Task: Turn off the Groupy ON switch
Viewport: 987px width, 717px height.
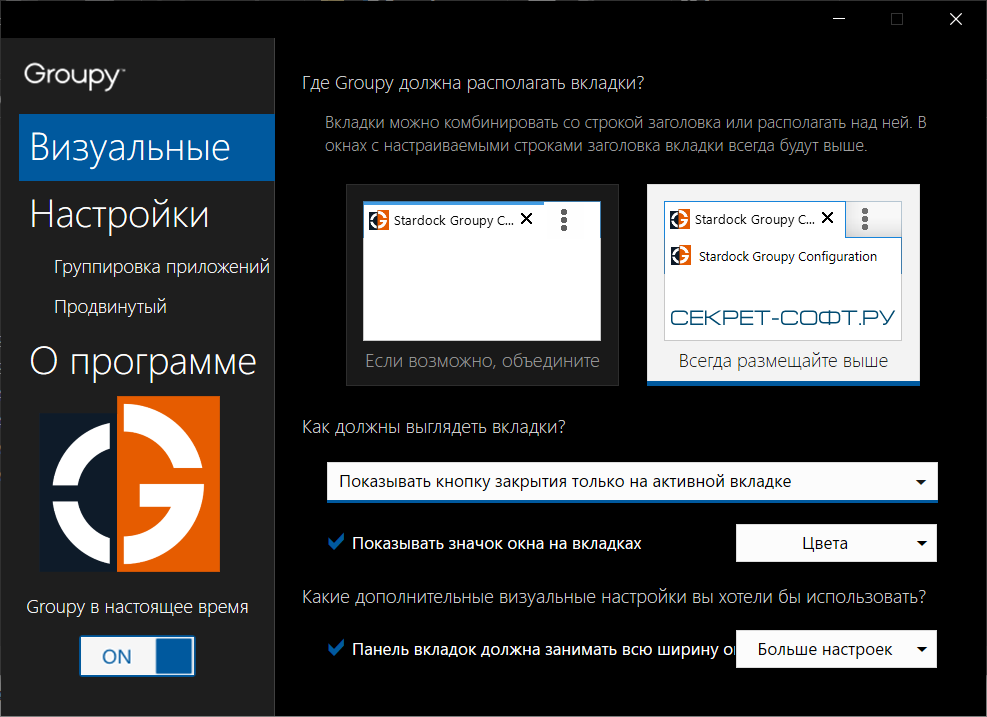Action: 137,656
